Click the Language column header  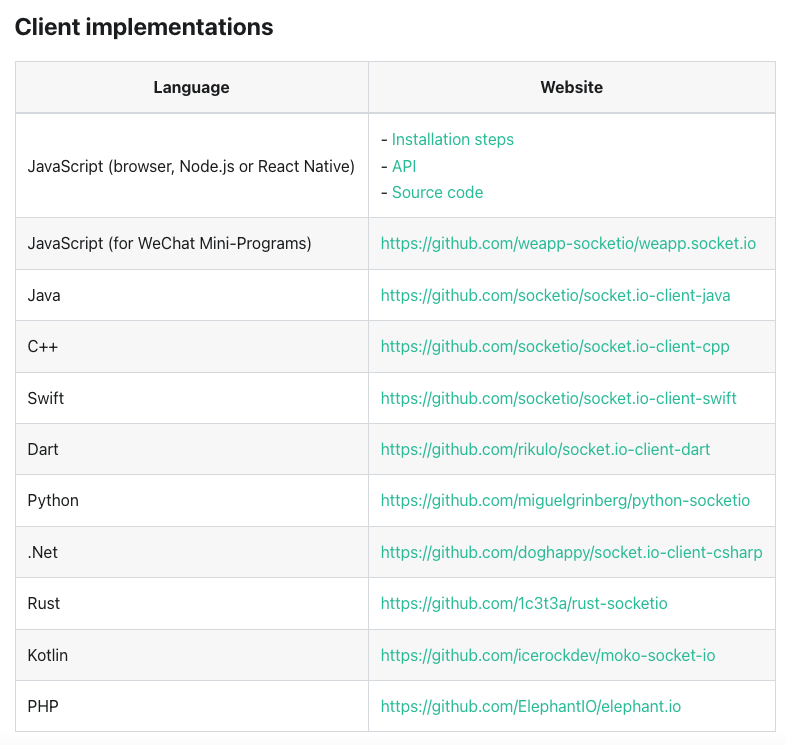pyautogui.click(x=191, y=87)
